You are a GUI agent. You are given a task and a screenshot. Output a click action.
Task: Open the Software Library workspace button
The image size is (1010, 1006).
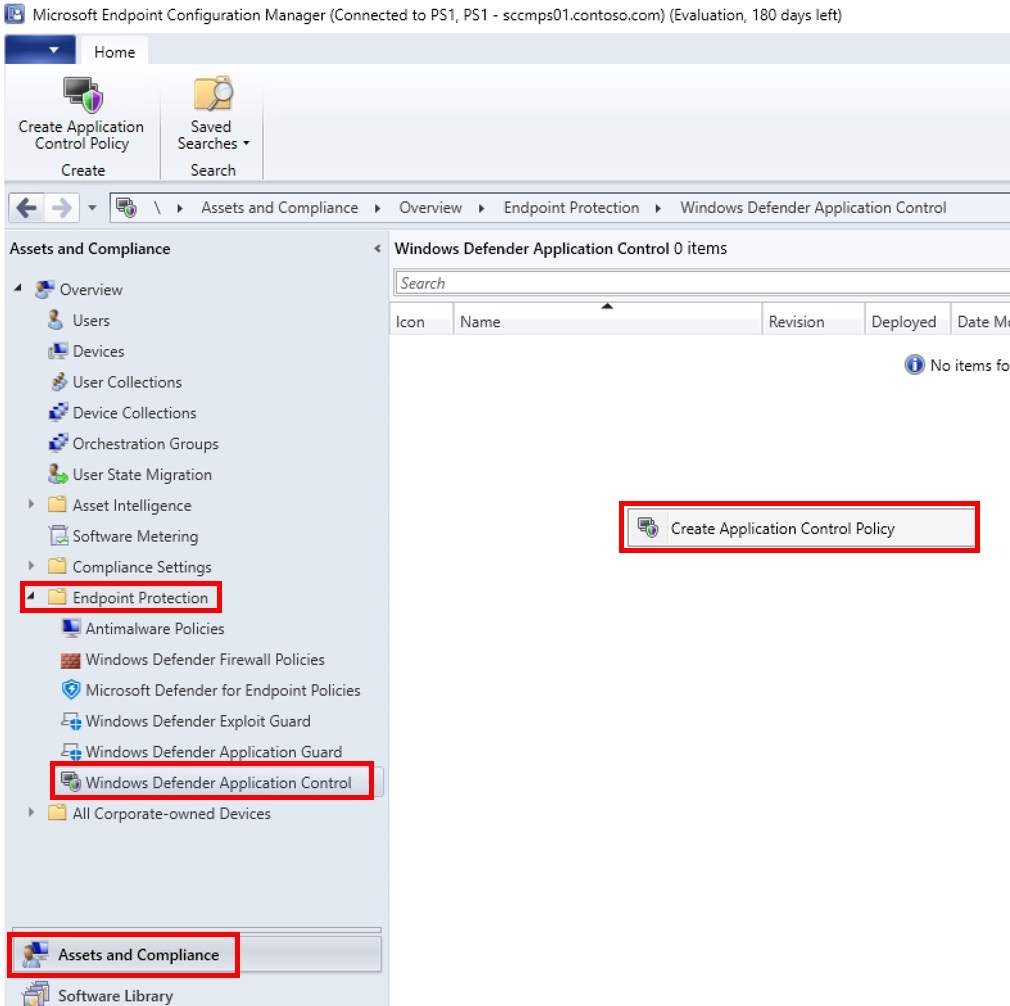coord(197,994)
